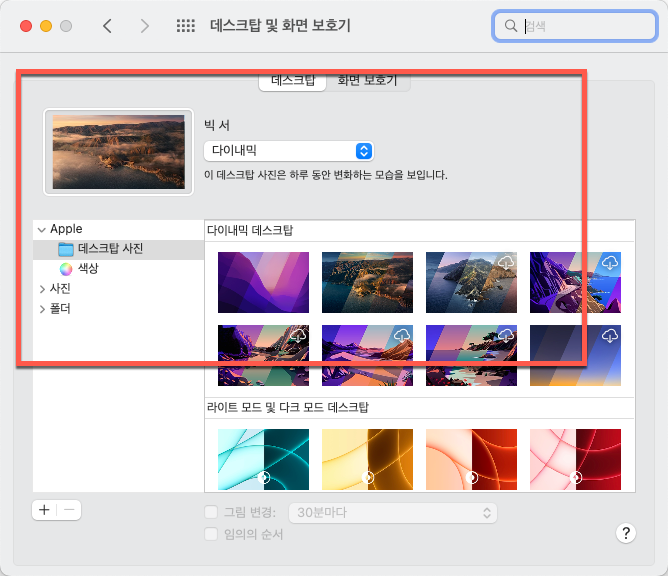Screen dimensions: 668x576
Task: Expand the 폴더 section
Action: pos(42,309)
